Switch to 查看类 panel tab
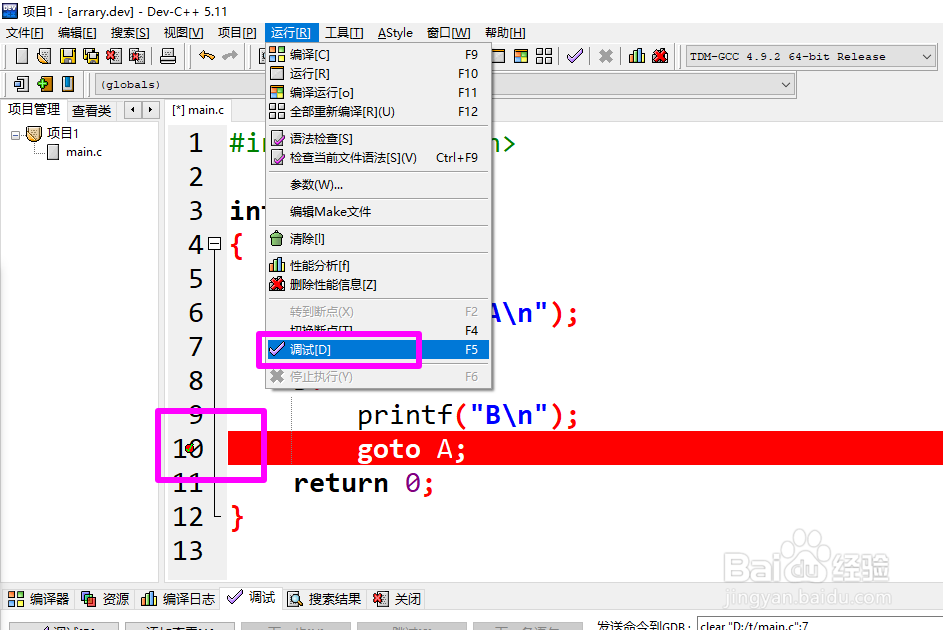 [x=91, y=111]
